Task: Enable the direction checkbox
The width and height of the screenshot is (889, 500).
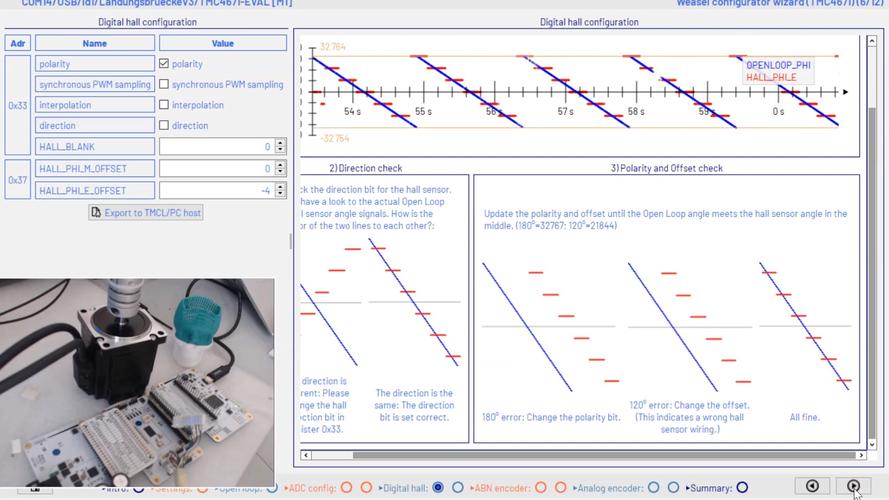Action: point(164,125)
